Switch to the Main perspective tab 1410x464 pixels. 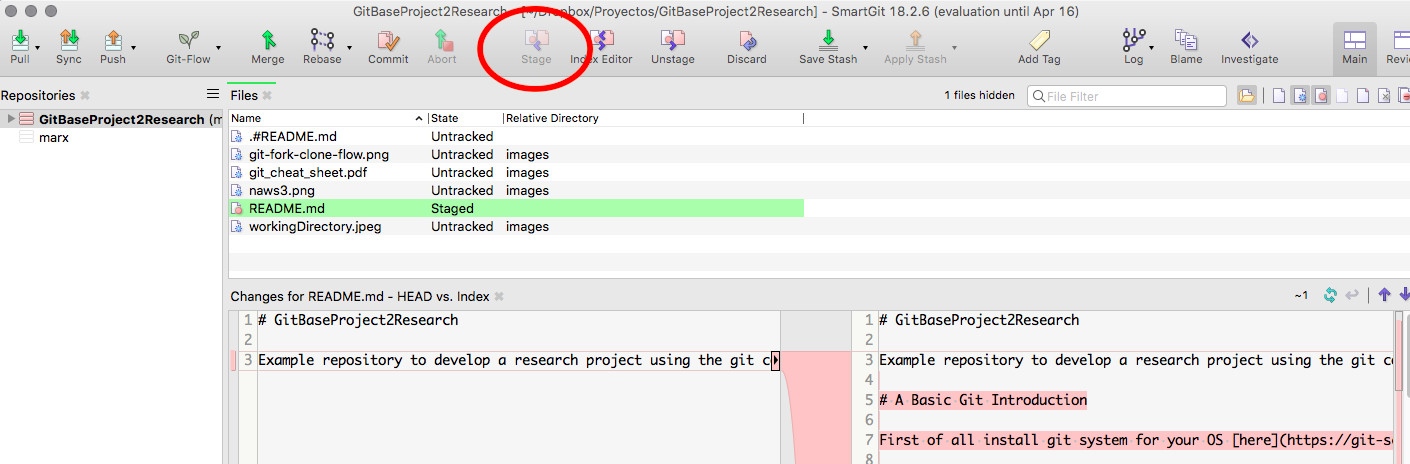1354,47
